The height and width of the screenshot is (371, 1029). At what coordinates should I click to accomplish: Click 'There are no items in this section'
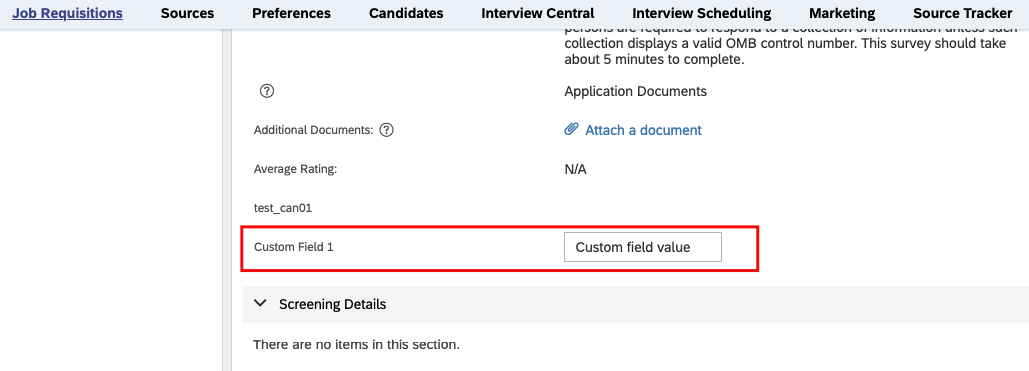[x=356, y=344]
